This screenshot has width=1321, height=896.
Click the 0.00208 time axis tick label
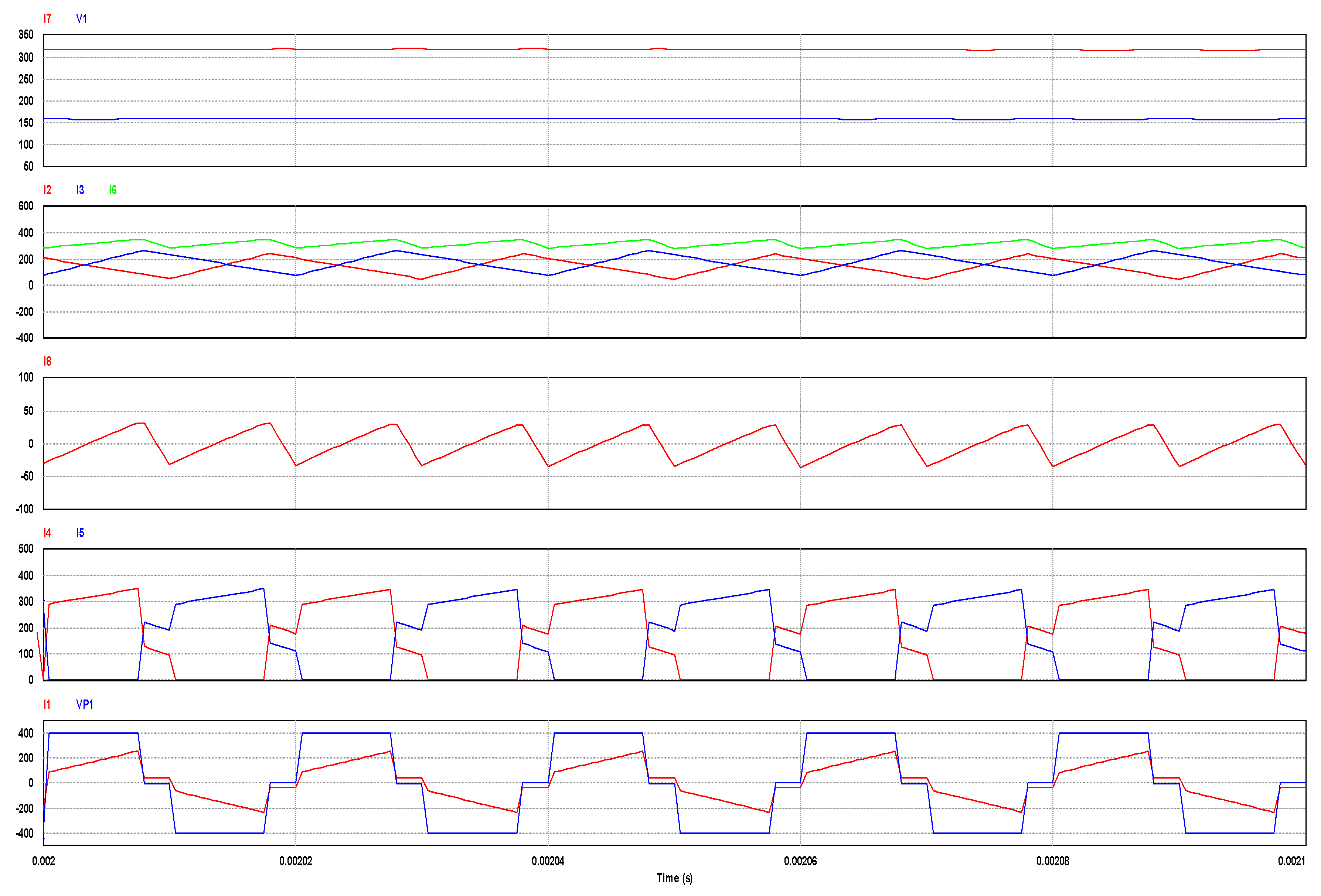[x=1053, y=861]
